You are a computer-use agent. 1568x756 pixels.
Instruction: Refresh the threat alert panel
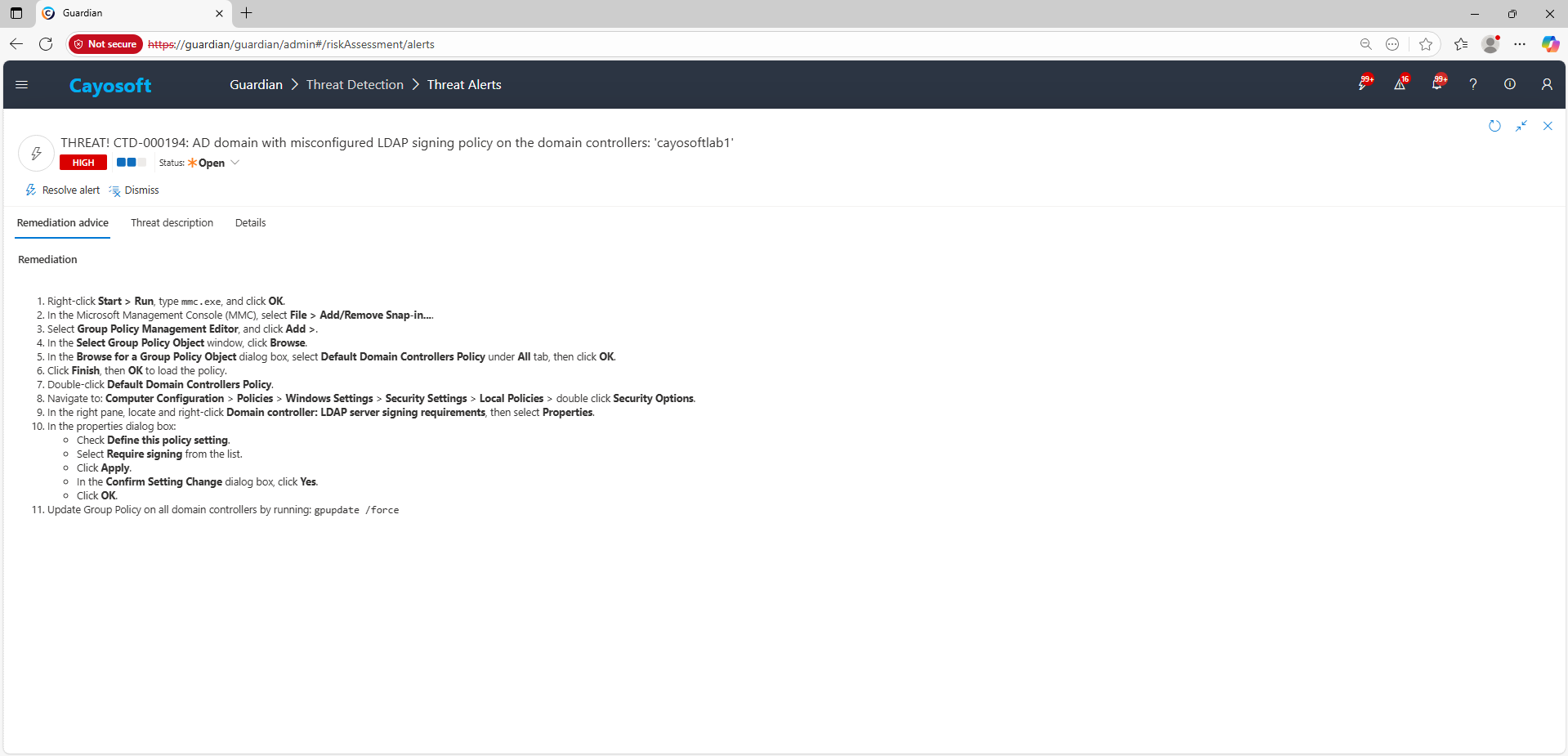pyautogui.click(x=1494, y=126)
